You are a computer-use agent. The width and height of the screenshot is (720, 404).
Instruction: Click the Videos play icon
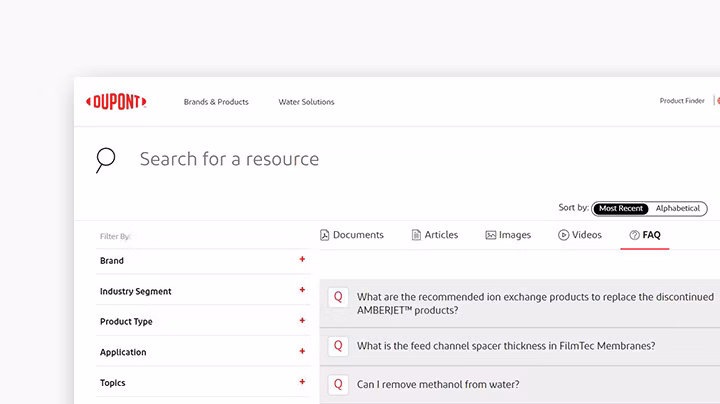click(x=563, y=235)
